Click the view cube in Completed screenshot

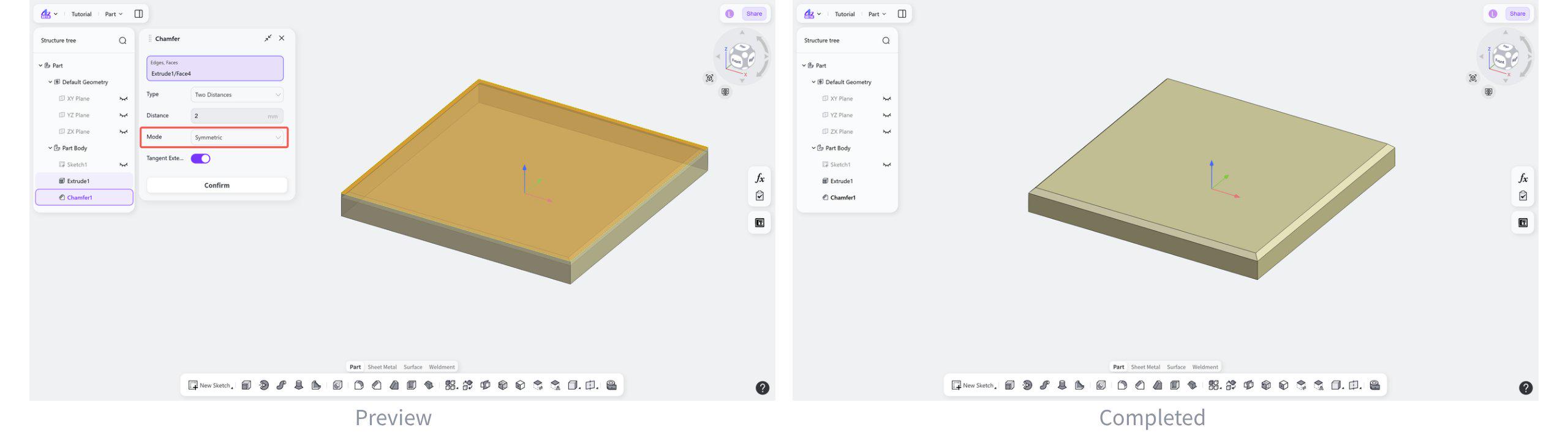click(x=1506, y=56)
